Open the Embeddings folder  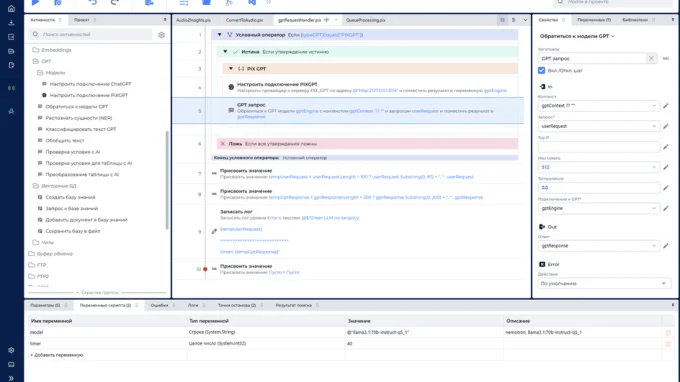56,50
